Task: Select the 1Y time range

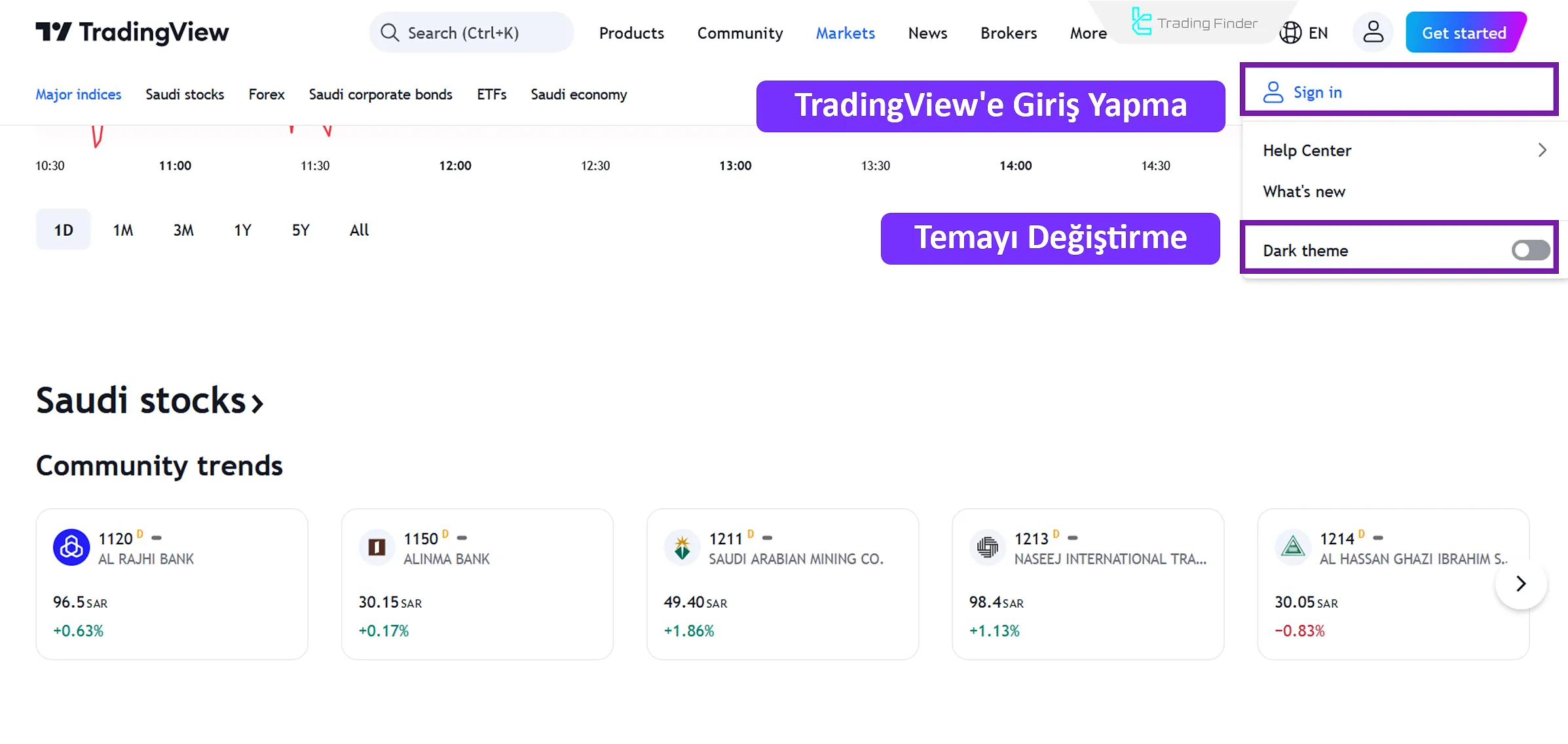Action: coord(242,230)
